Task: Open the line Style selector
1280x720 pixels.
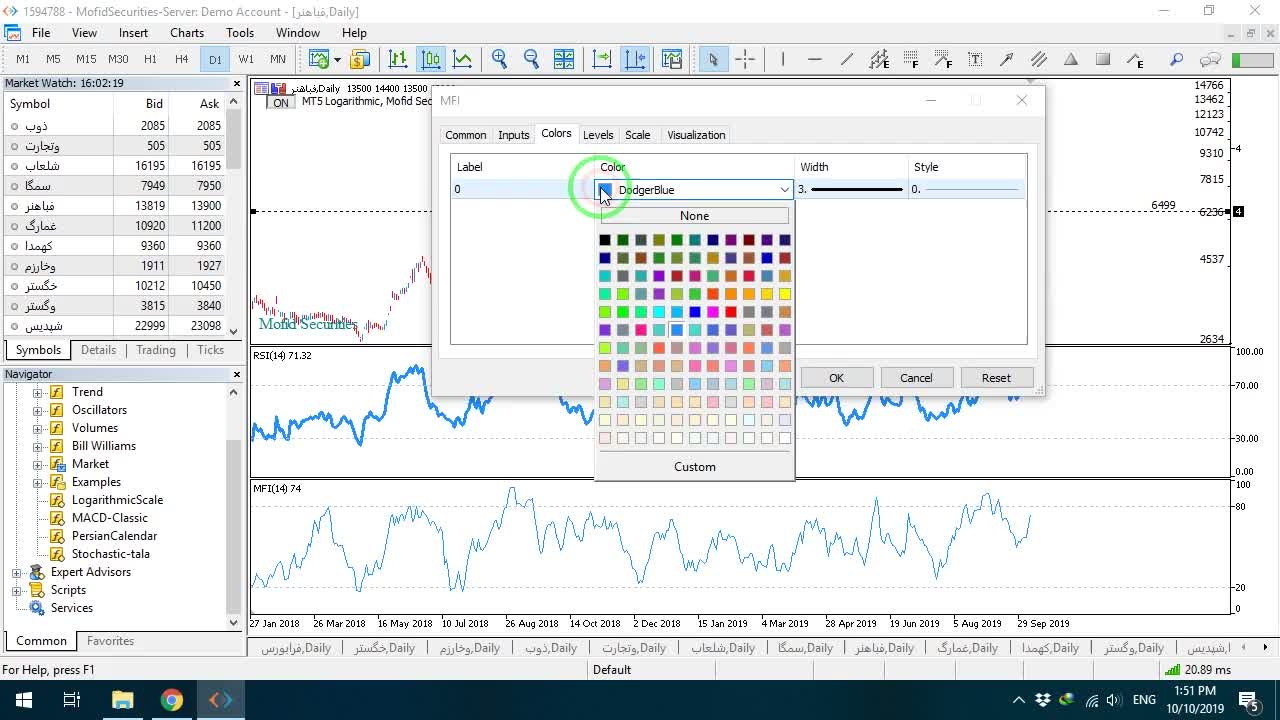Action: click(x=968, y=189)
